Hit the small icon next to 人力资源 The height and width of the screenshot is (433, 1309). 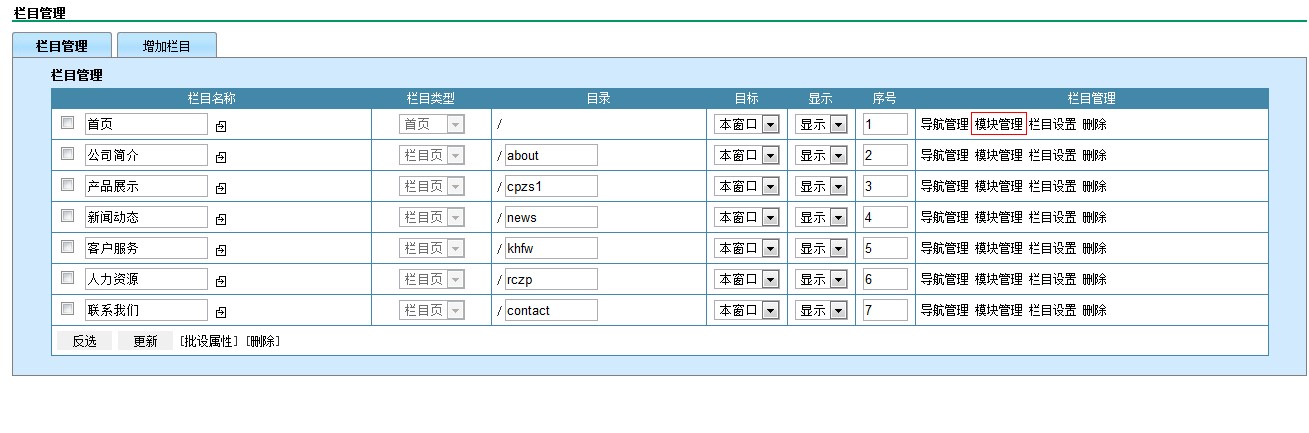(x=221, y=281)
